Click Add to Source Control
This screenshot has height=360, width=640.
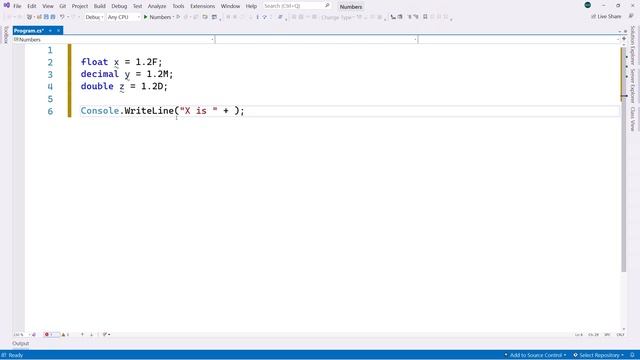click(535, 356)
